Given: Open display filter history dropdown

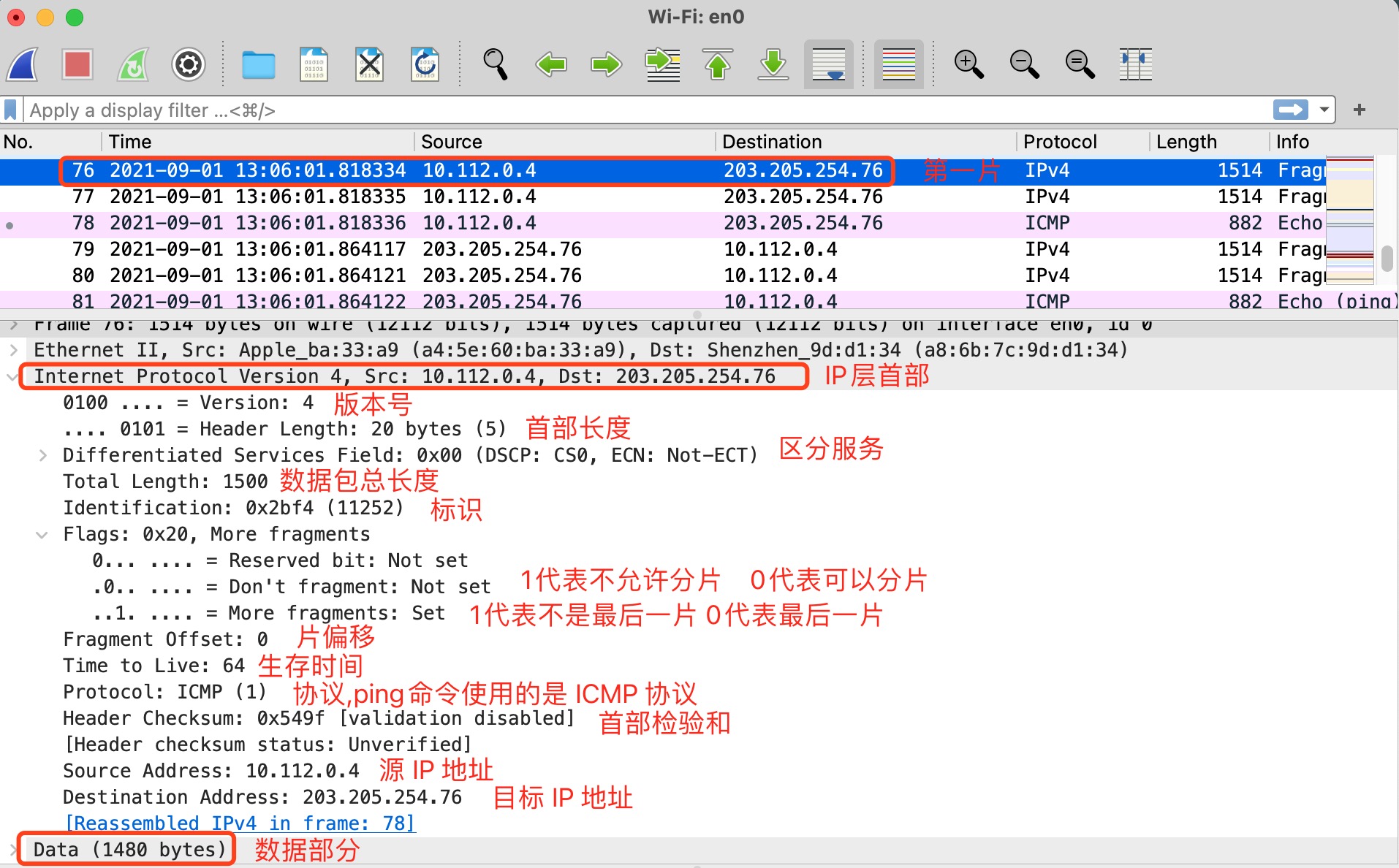Looking at the screenshot, I should coord(1324,110).
